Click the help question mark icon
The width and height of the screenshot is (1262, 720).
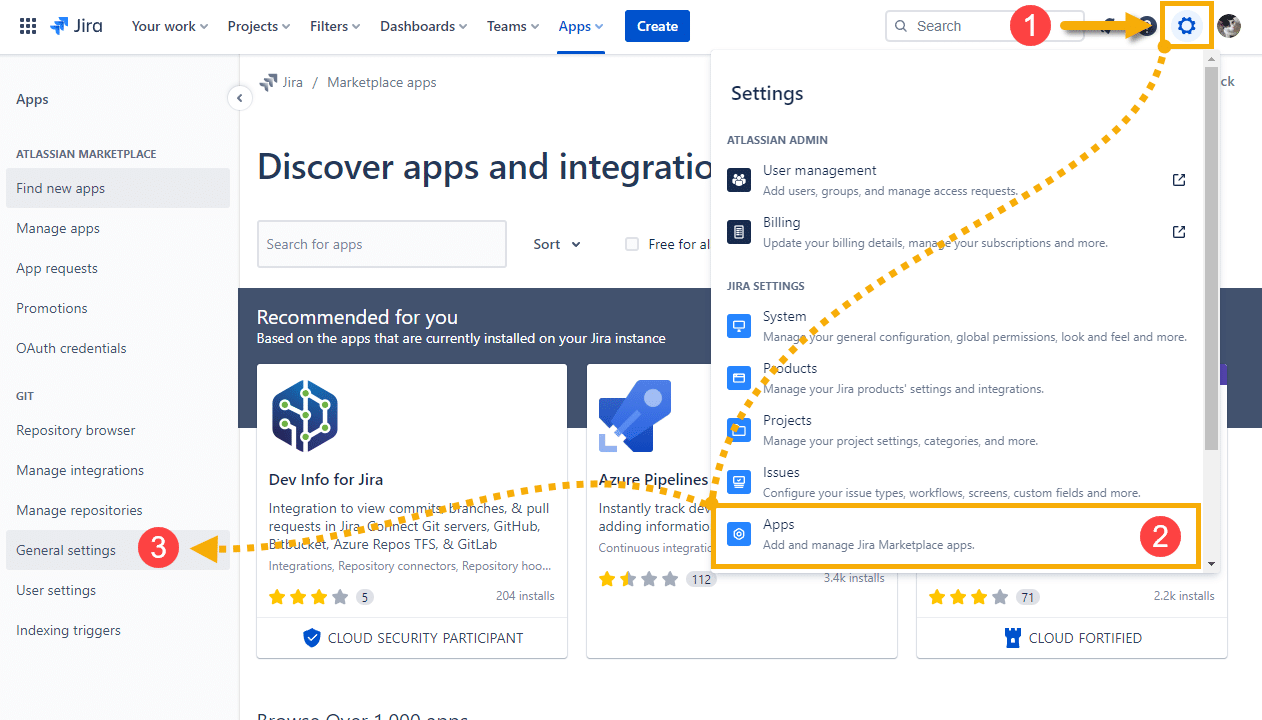pyautogui.click(x=1148, y=26)
